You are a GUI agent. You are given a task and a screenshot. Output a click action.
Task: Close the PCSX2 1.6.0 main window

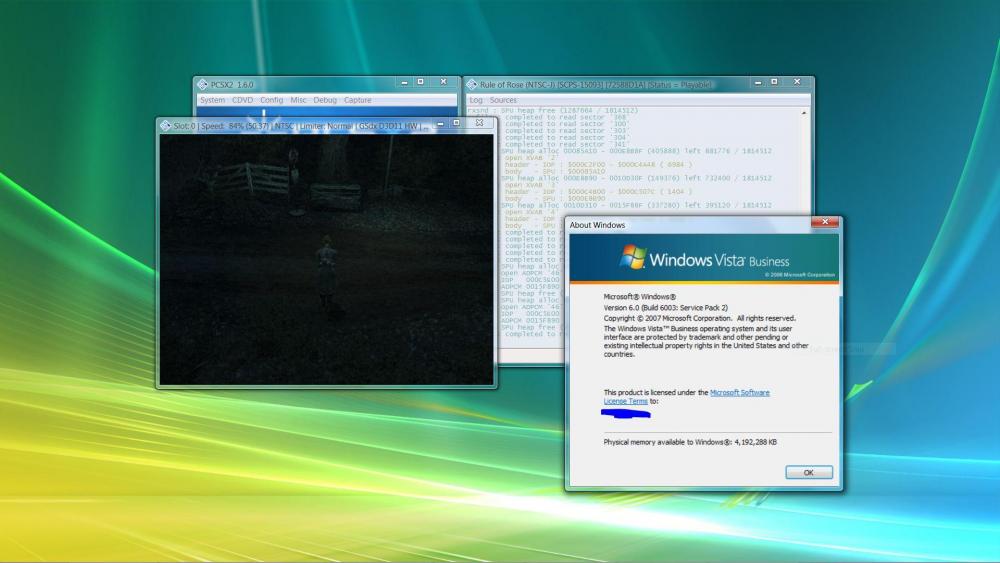[443, 82]
